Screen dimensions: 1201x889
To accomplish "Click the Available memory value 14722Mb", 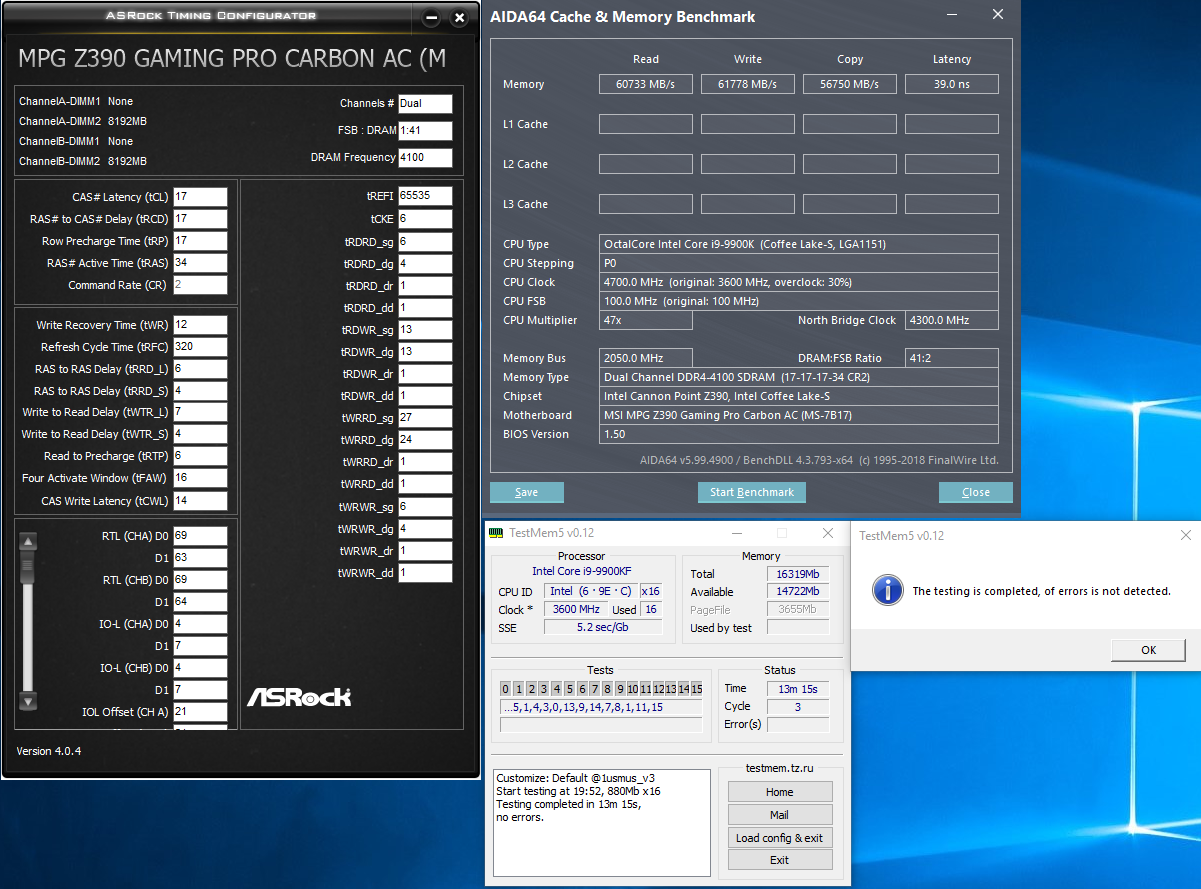I will [x=798, y=592].
